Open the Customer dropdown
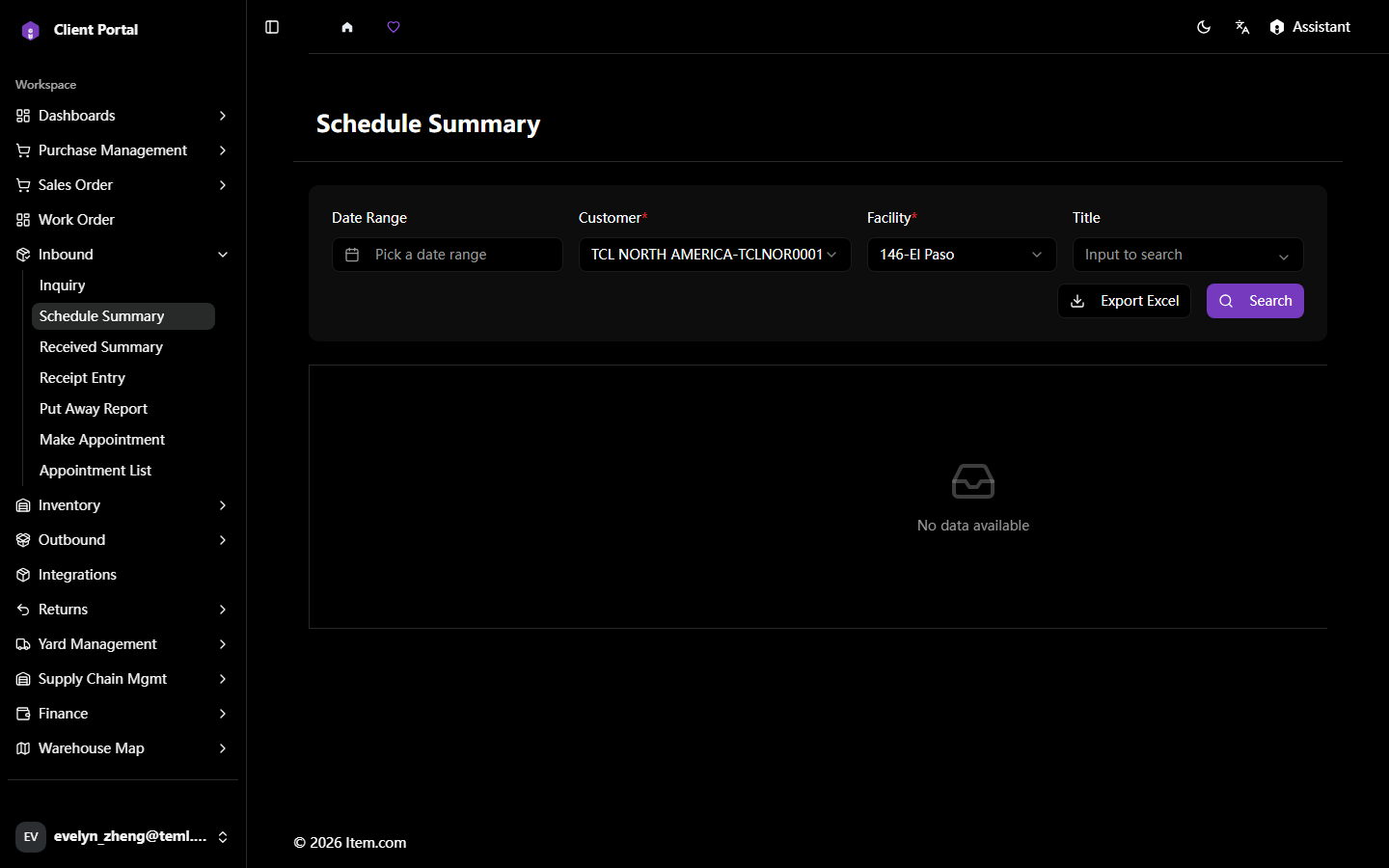This screenshot has width=1389, height=868. [715, 255]
